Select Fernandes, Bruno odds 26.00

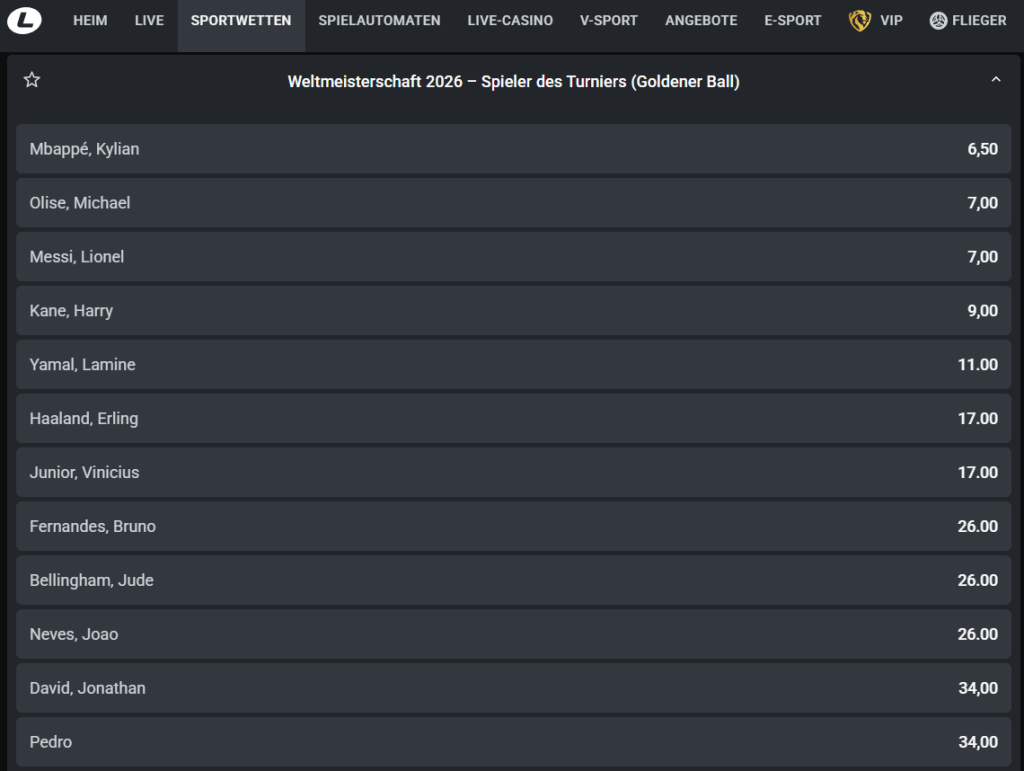[978, 526]
